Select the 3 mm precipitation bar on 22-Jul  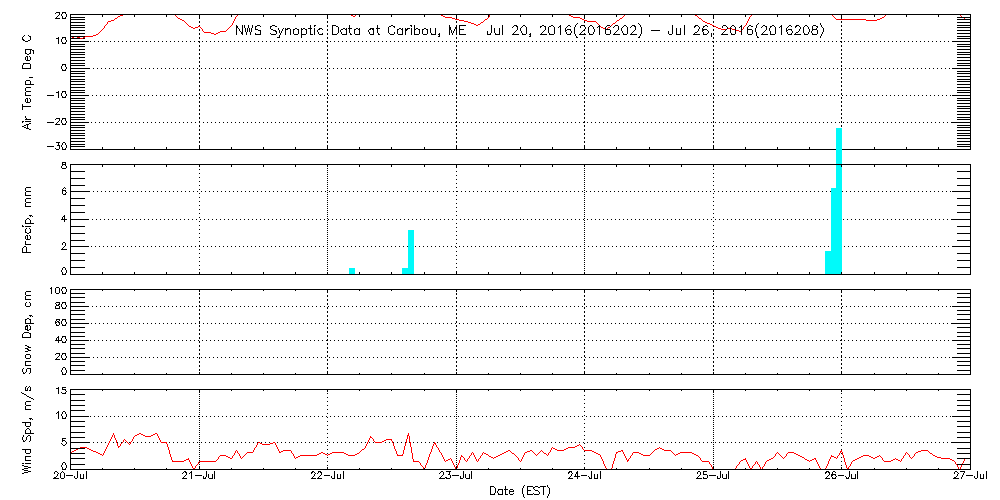point(411,251)
